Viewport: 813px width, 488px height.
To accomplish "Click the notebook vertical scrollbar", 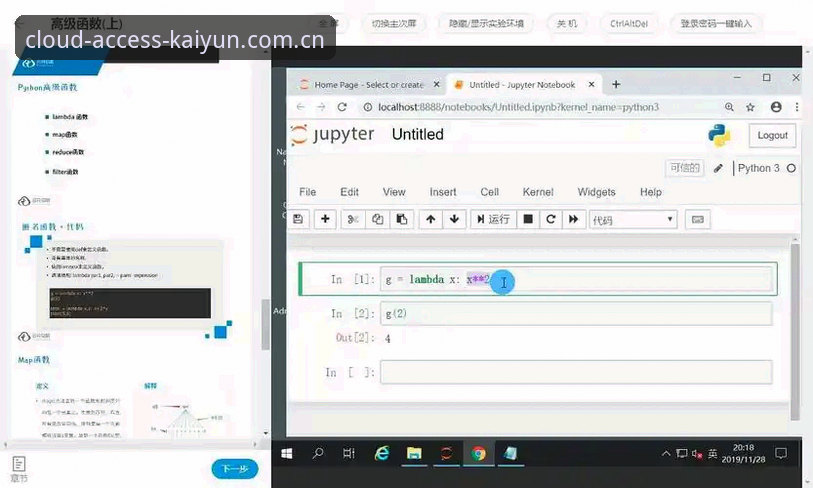I will pos(795,330).
